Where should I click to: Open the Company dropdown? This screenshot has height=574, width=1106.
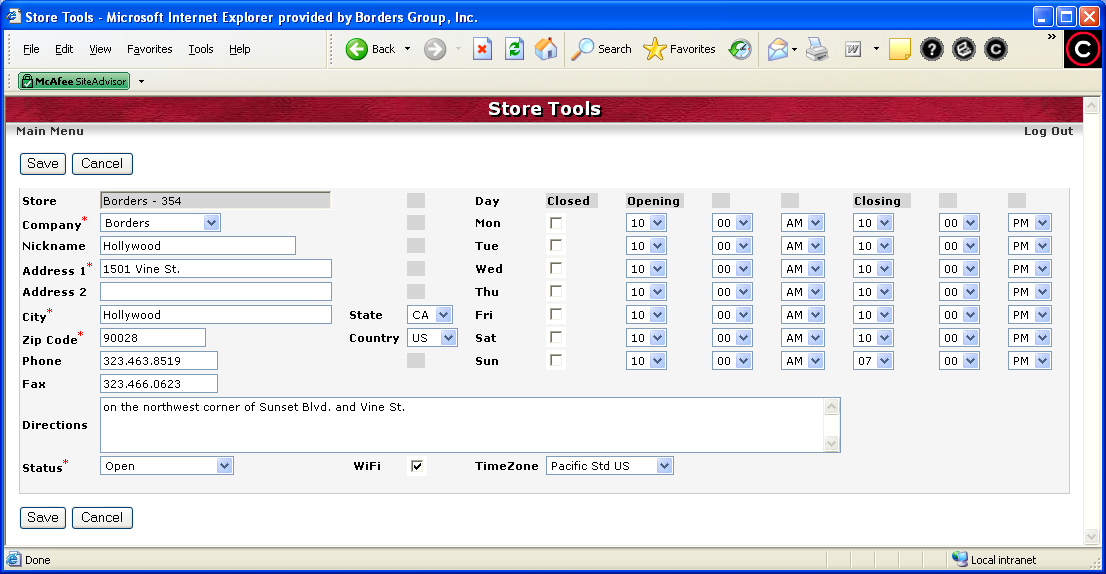point(160,223)
